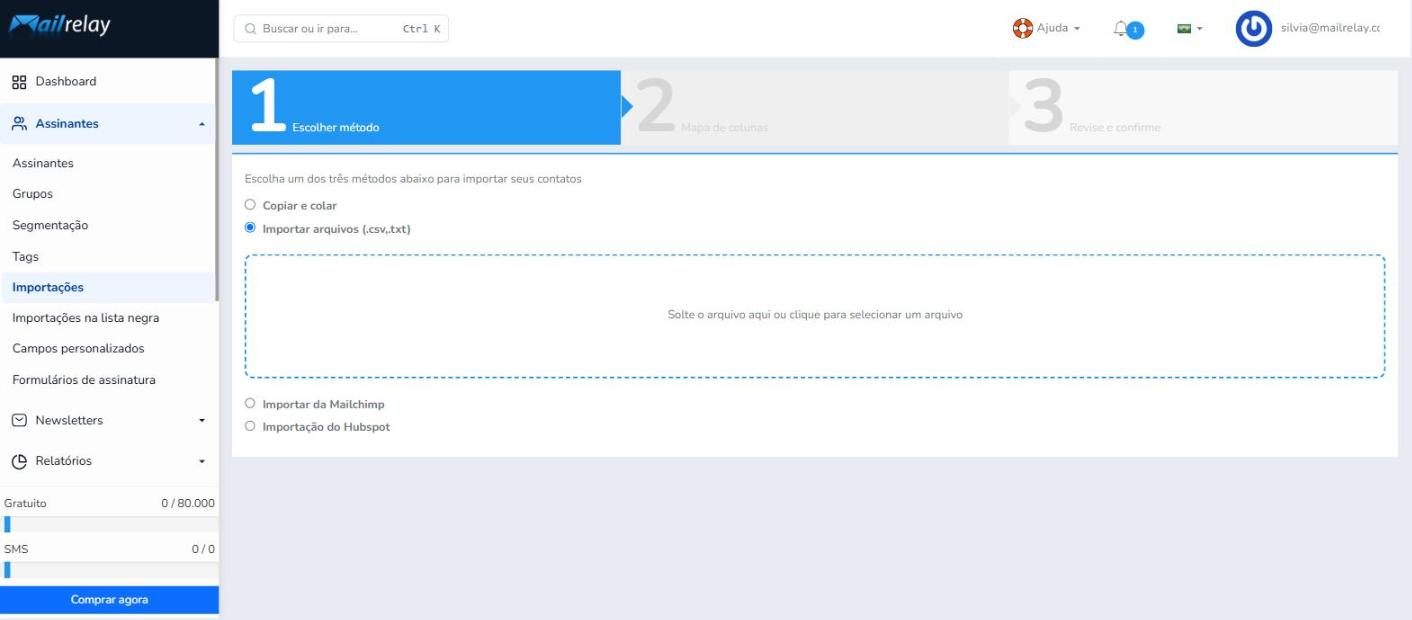1412x620 pixels.
Task: Click the Gratuito usage progress bar
Action: tap(109, 525)
